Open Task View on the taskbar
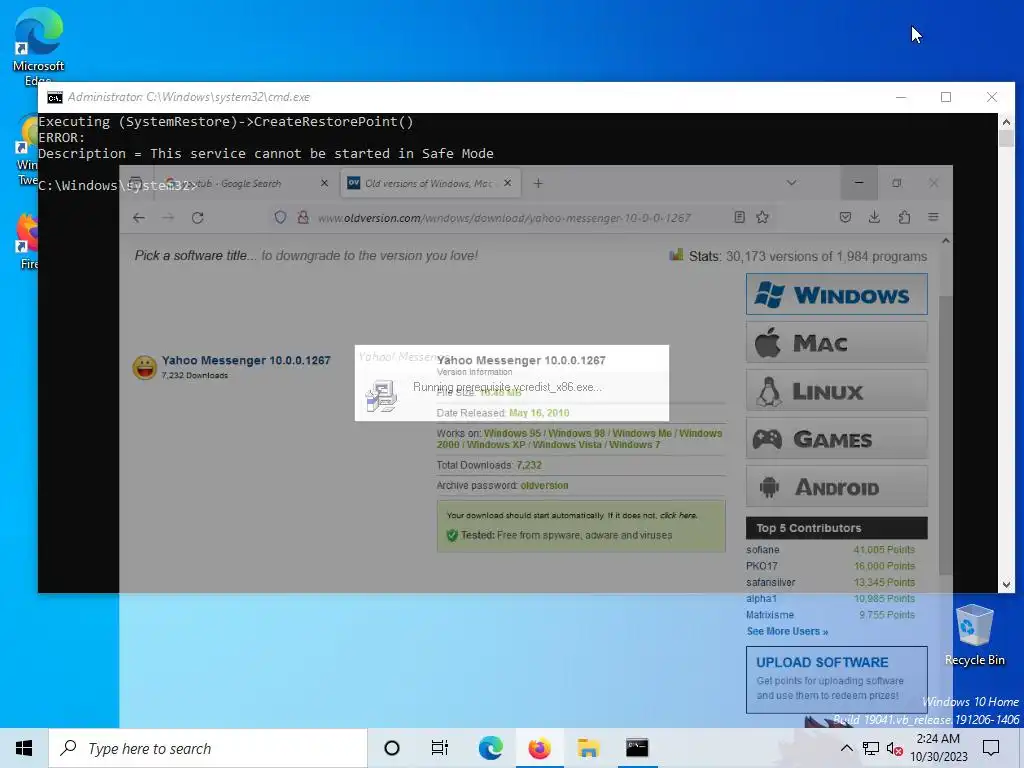 click(440, 748)
